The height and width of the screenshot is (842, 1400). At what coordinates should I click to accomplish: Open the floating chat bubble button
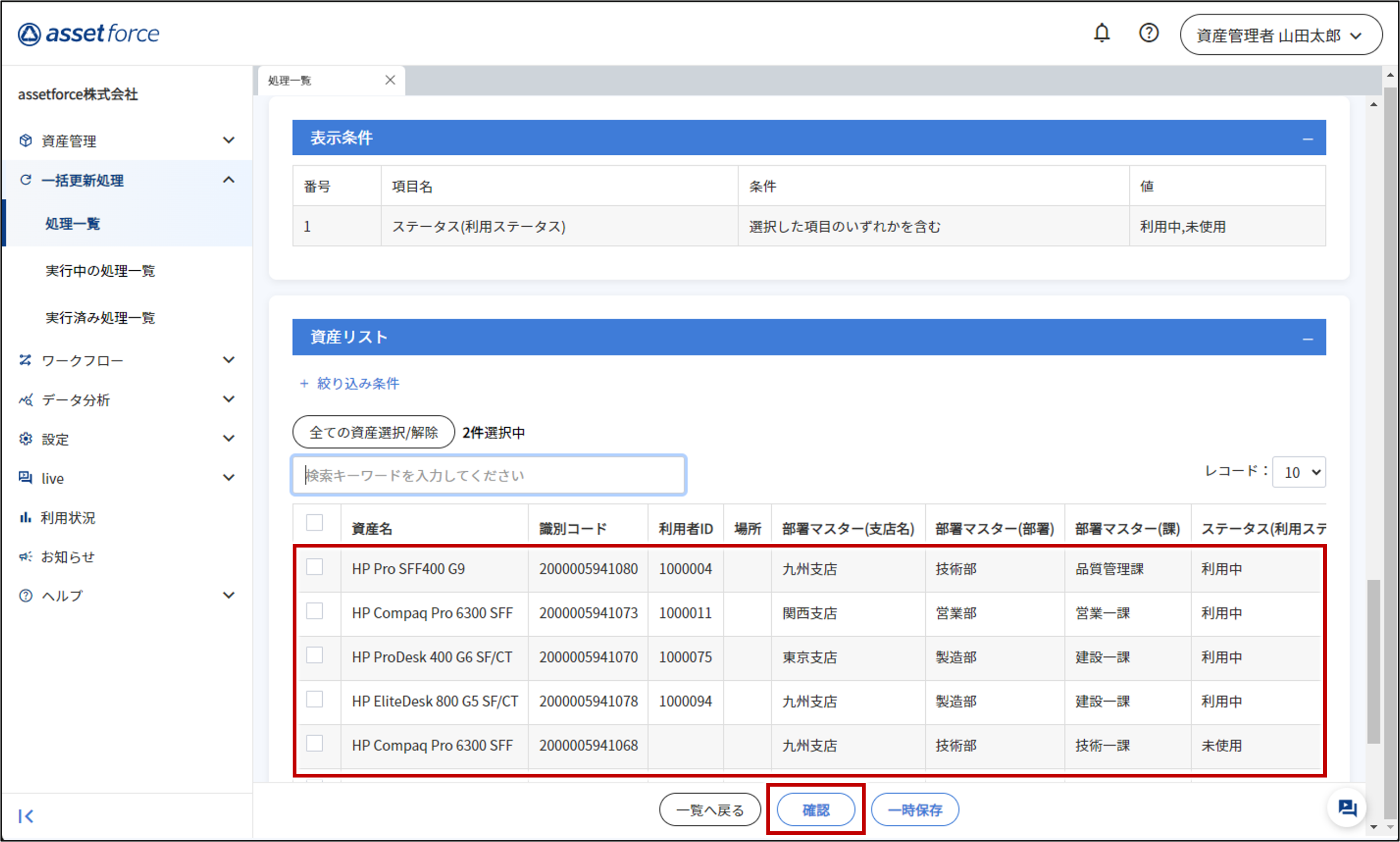pyautogui.click(x=1347, y=808)
